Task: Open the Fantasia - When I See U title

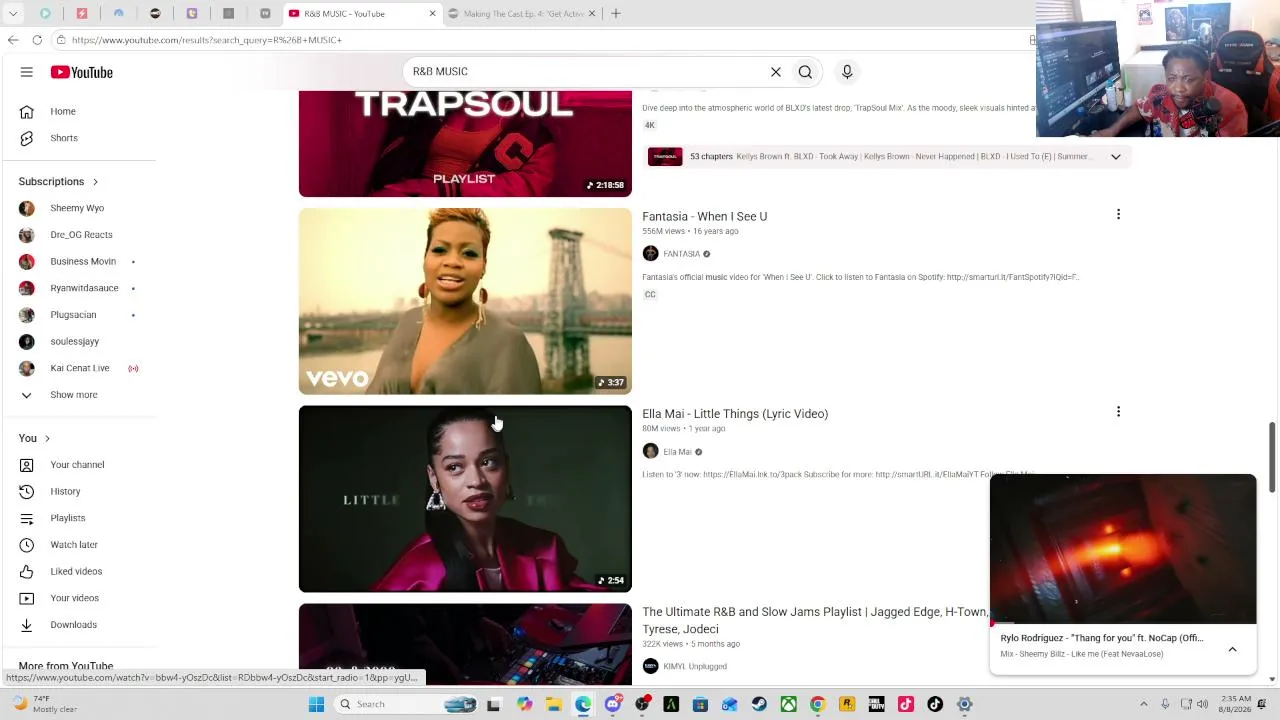Action: [x=704, y=216]
